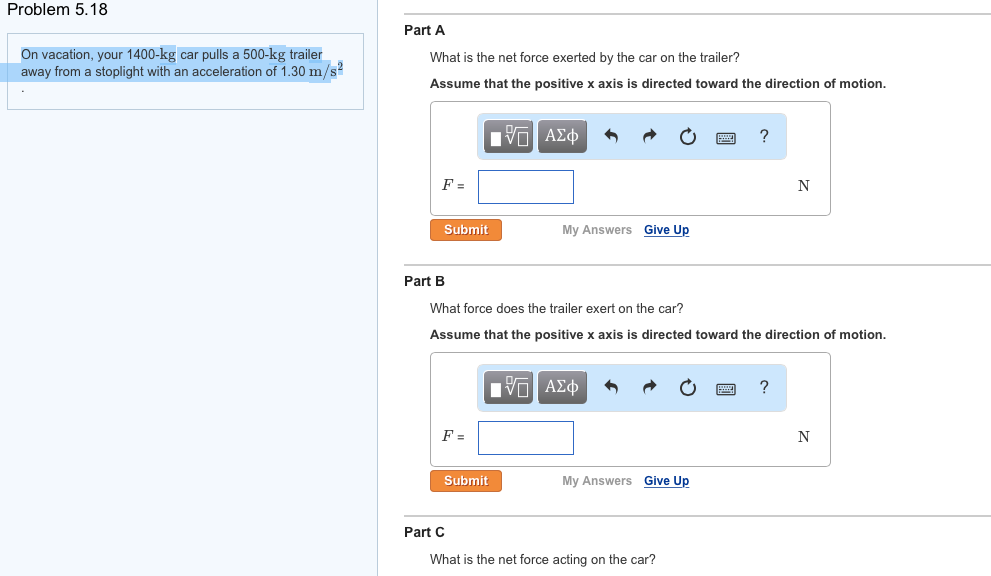This screenshot has width=991, height=576.
Task: Click Give Up for Part A
Action: pos(666,230)
